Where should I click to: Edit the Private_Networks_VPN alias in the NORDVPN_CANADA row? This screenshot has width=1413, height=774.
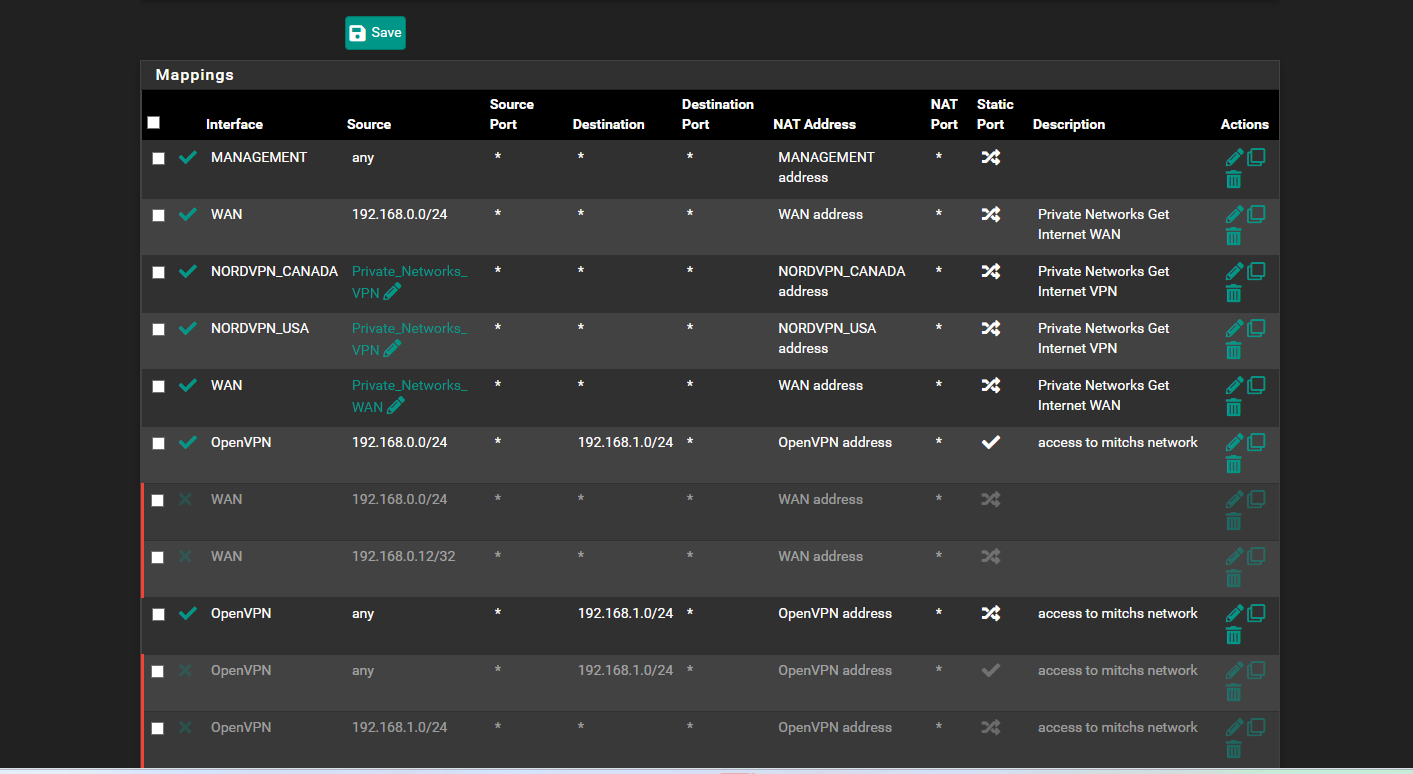coord(392,291)
